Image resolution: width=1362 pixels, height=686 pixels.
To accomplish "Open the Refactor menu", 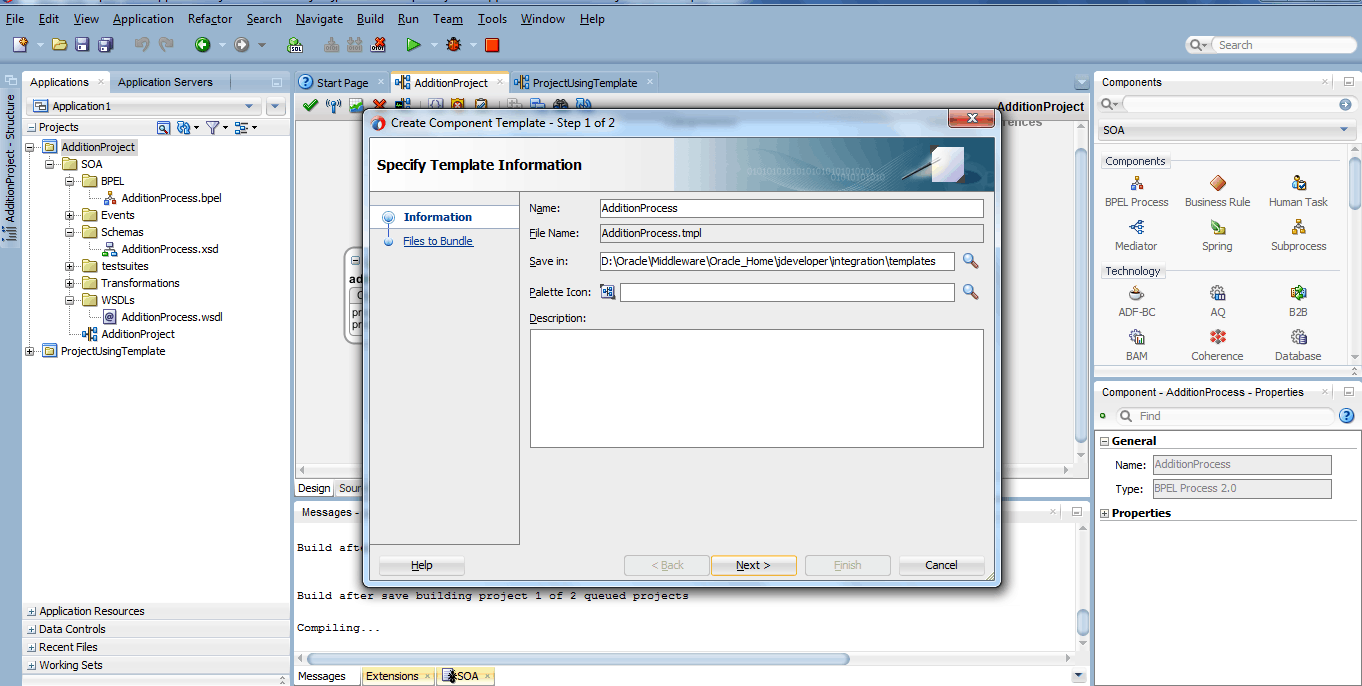I will tap(210, 19).
